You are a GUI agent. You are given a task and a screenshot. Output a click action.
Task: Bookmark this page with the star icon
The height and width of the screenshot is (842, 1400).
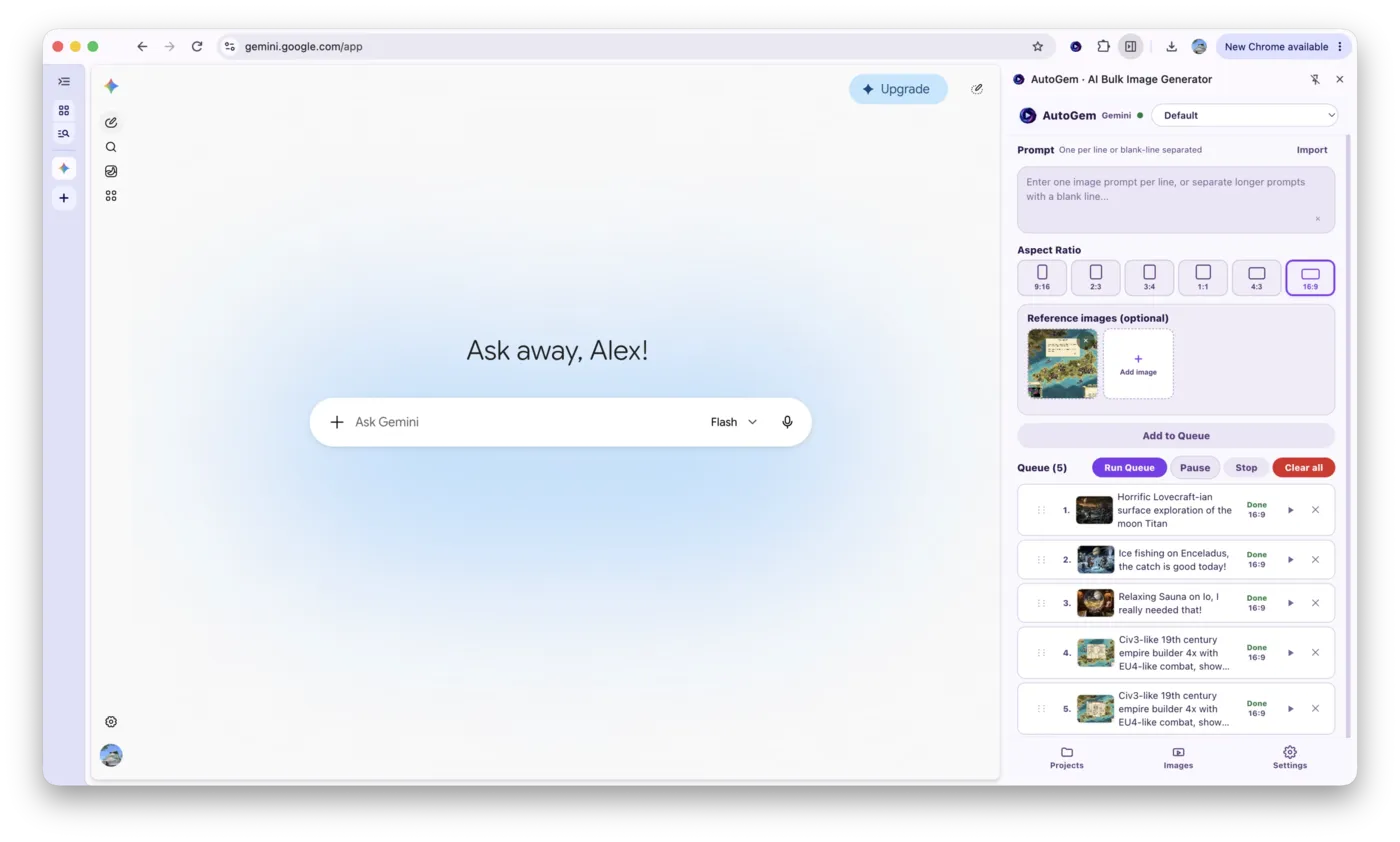click(x=1038, y=46)
